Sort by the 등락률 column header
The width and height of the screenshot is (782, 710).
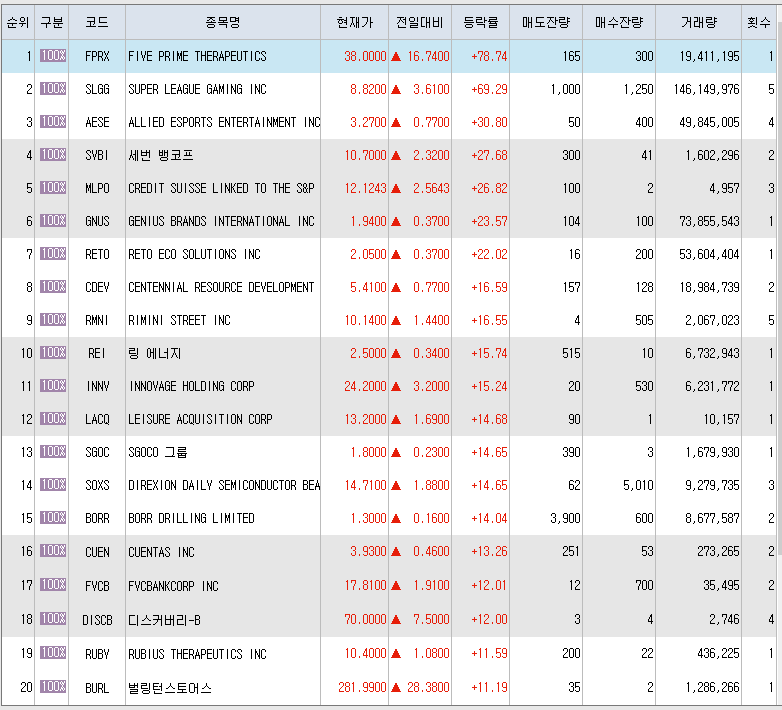[481, 22]
